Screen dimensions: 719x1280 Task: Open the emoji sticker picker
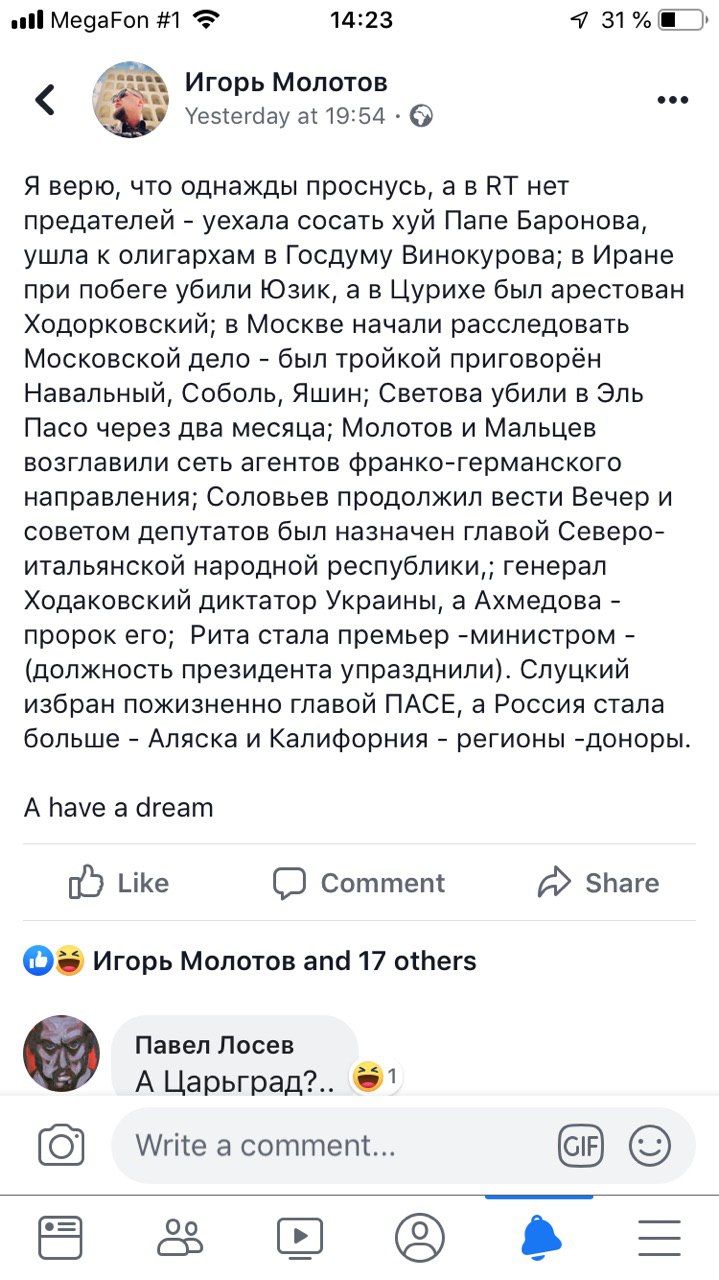(649, 1145)
